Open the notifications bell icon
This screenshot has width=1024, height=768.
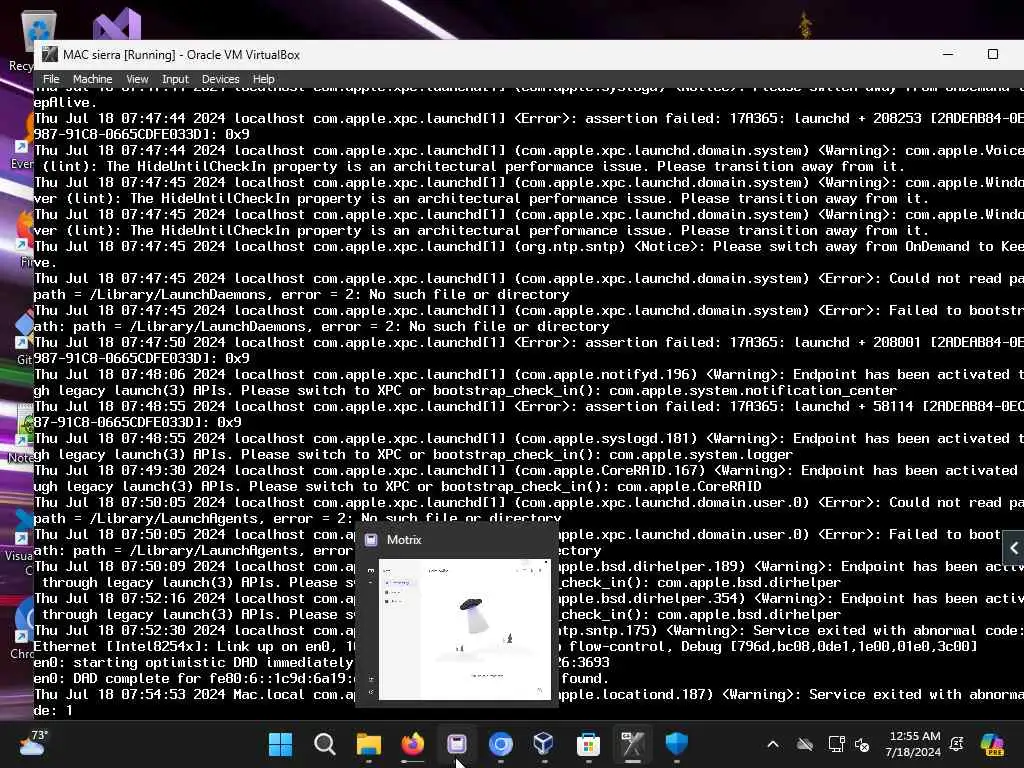[957, 744]
